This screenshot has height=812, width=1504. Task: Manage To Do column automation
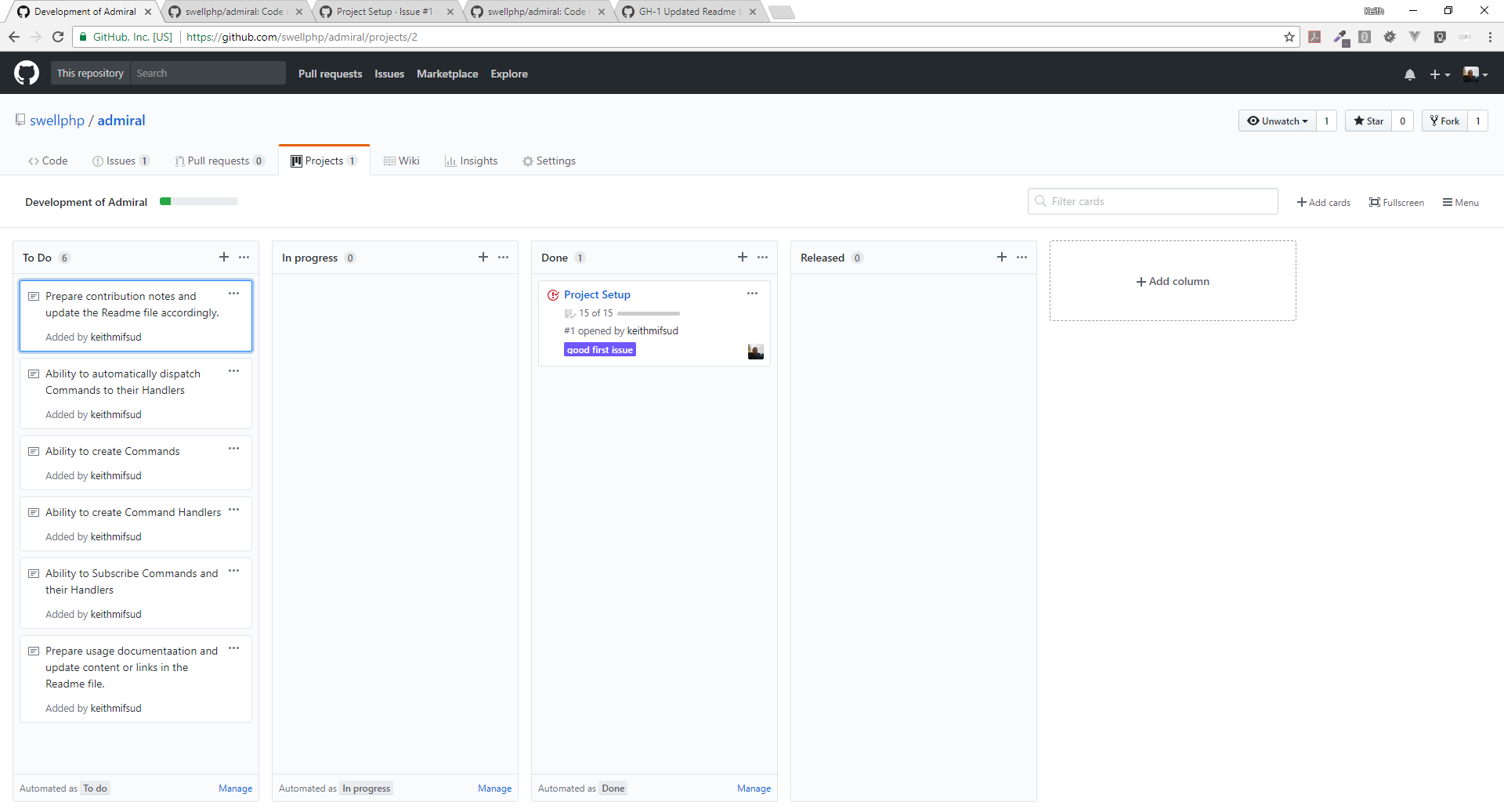coord(235,789)
